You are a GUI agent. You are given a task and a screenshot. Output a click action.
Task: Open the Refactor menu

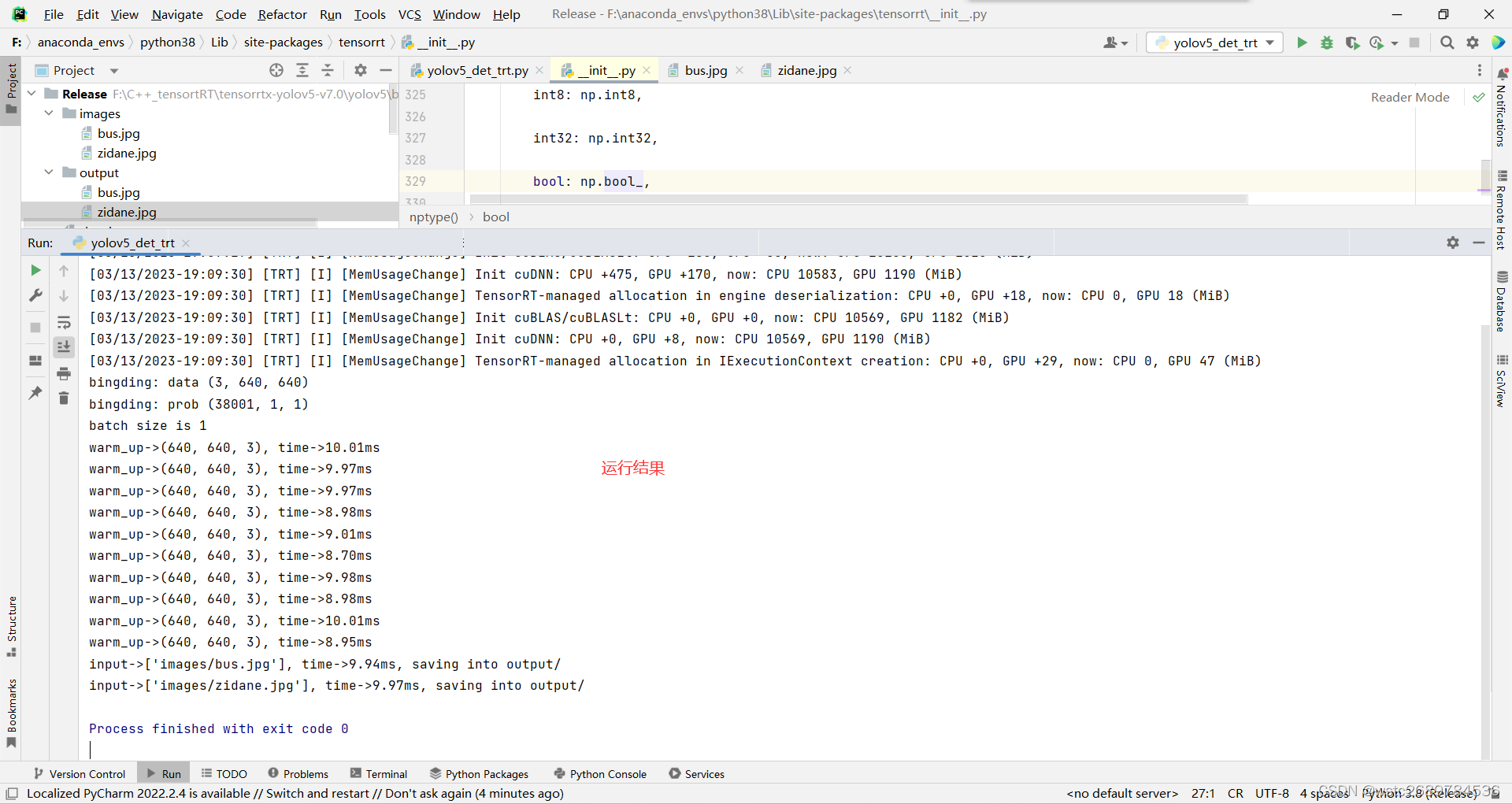pyautogui.click(x=282, y=14)
